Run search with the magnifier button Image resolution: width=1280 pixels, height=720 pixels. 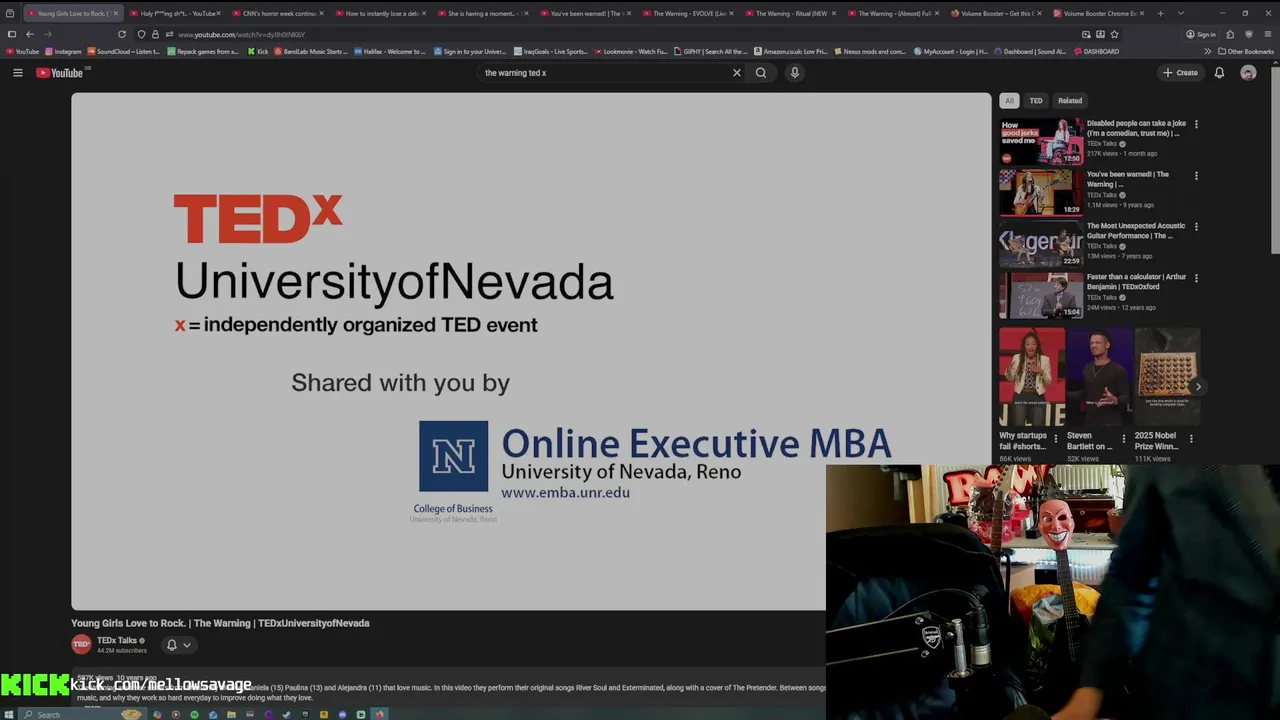click(x=761, y=73)
